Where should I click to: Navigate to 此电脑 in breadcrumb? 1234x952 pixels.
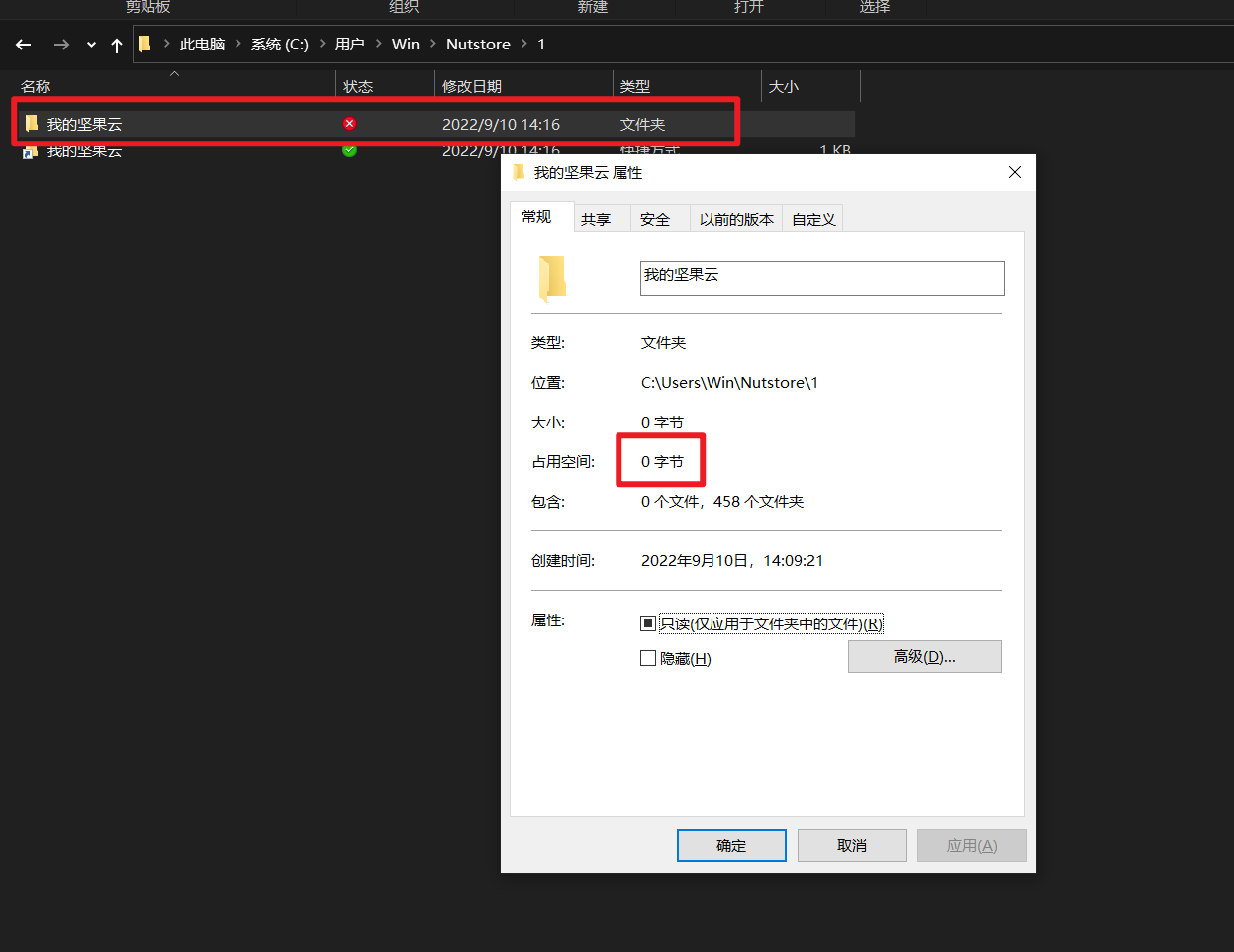(x=203, y=45)
